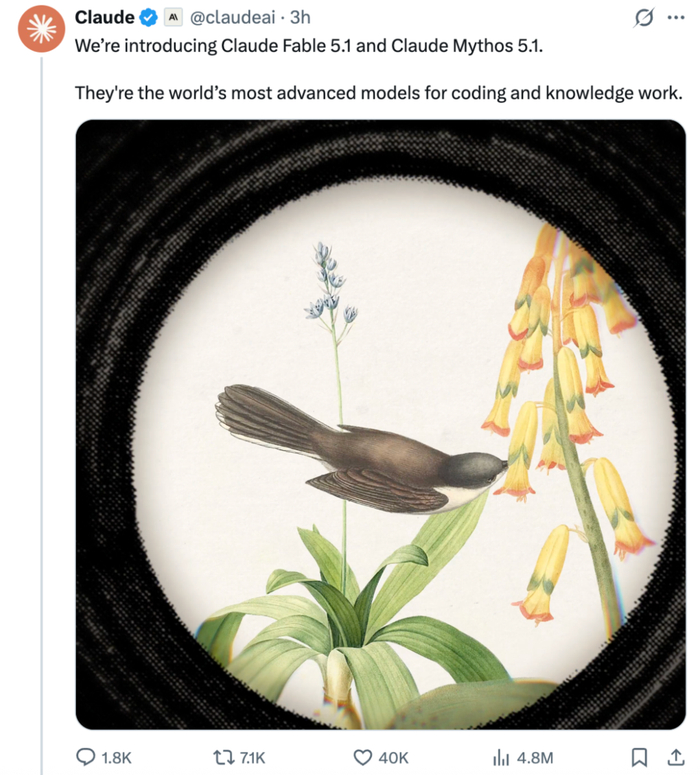
Task: Open the three-dot more options menu
Action: (x=676, y=18)
